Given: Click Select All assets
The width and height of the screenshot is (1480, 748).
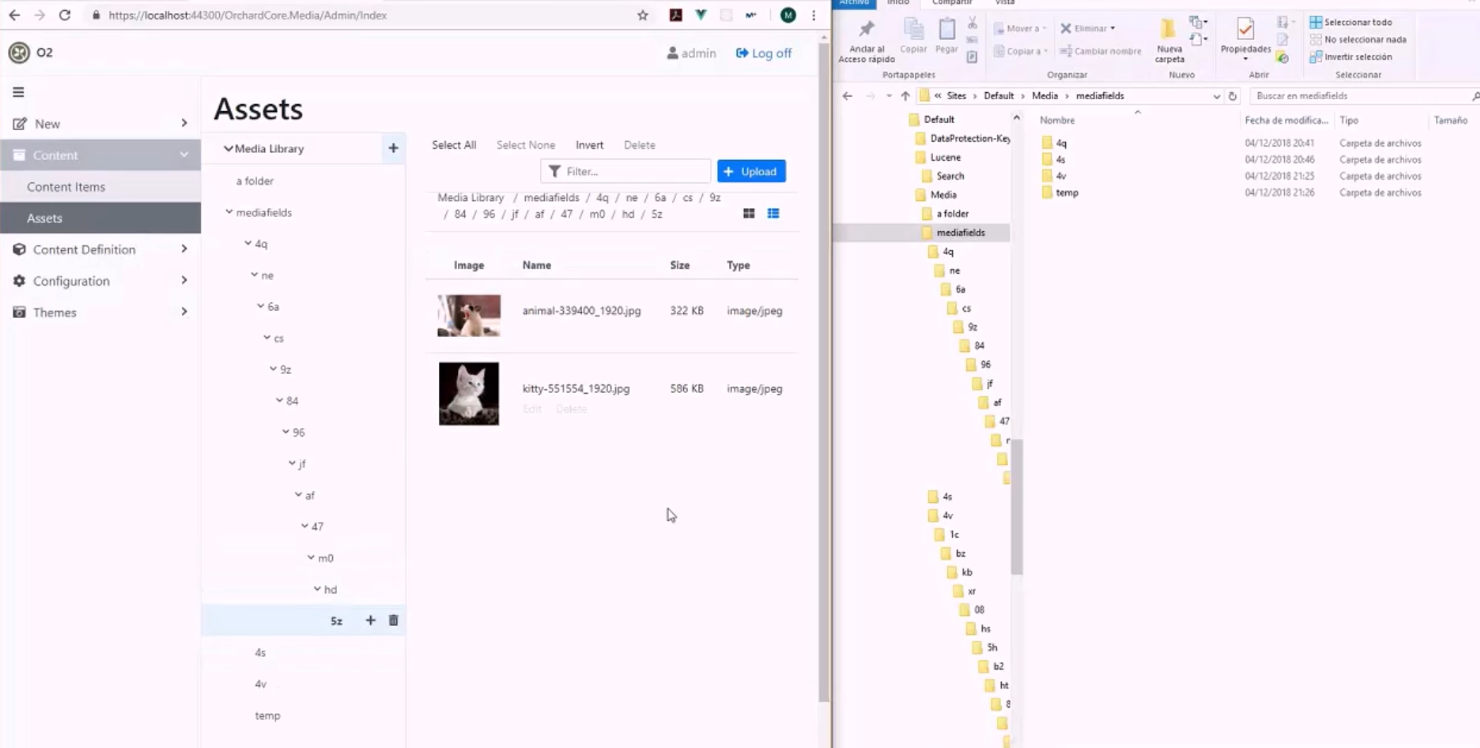Looking at the screenshot, I should tap(454, 145).
